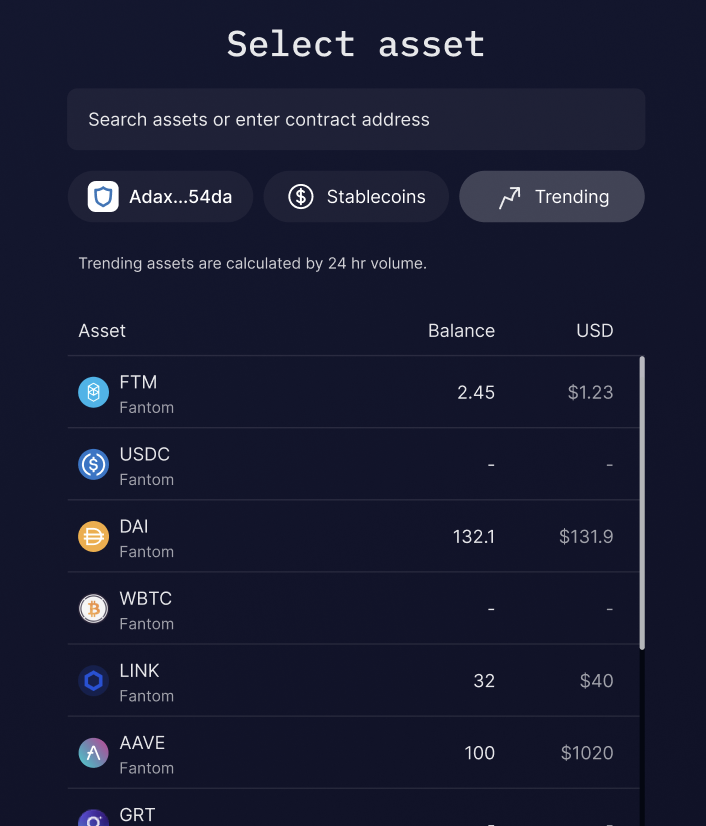Click the trending arrow icon in Trending filter
This screenshot has width=706, height=826.
click(509, 196)
